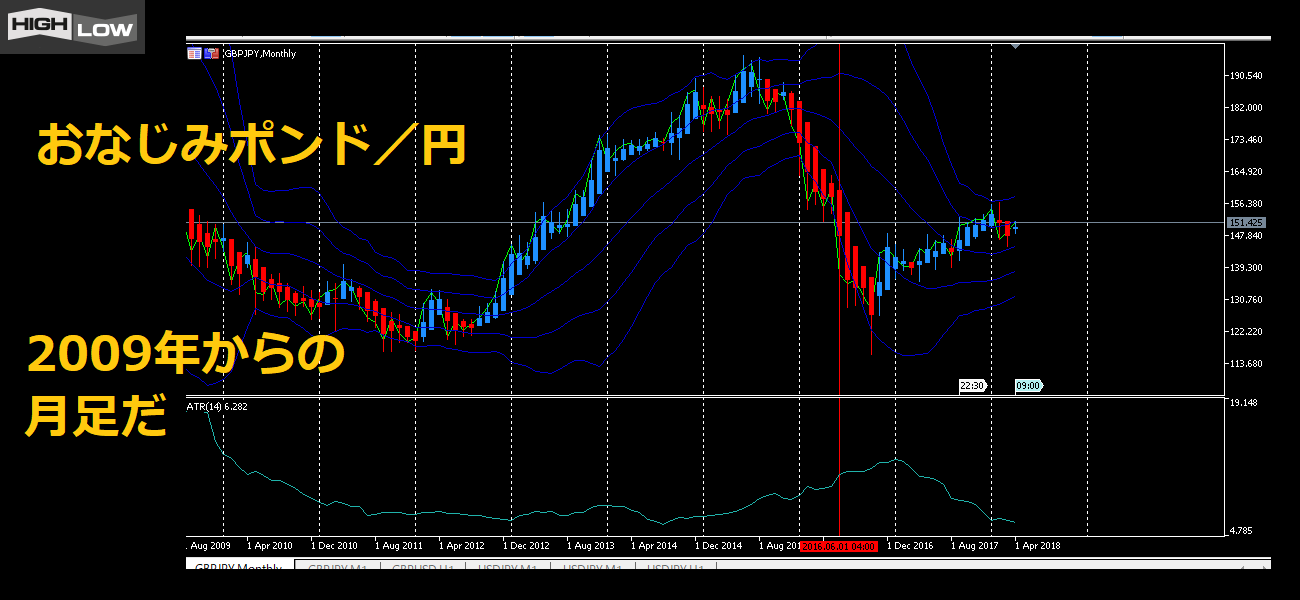Viewport: 1300px width, 600px height.
Task: Click the ATR(14) indicator label
Action: 216,406
